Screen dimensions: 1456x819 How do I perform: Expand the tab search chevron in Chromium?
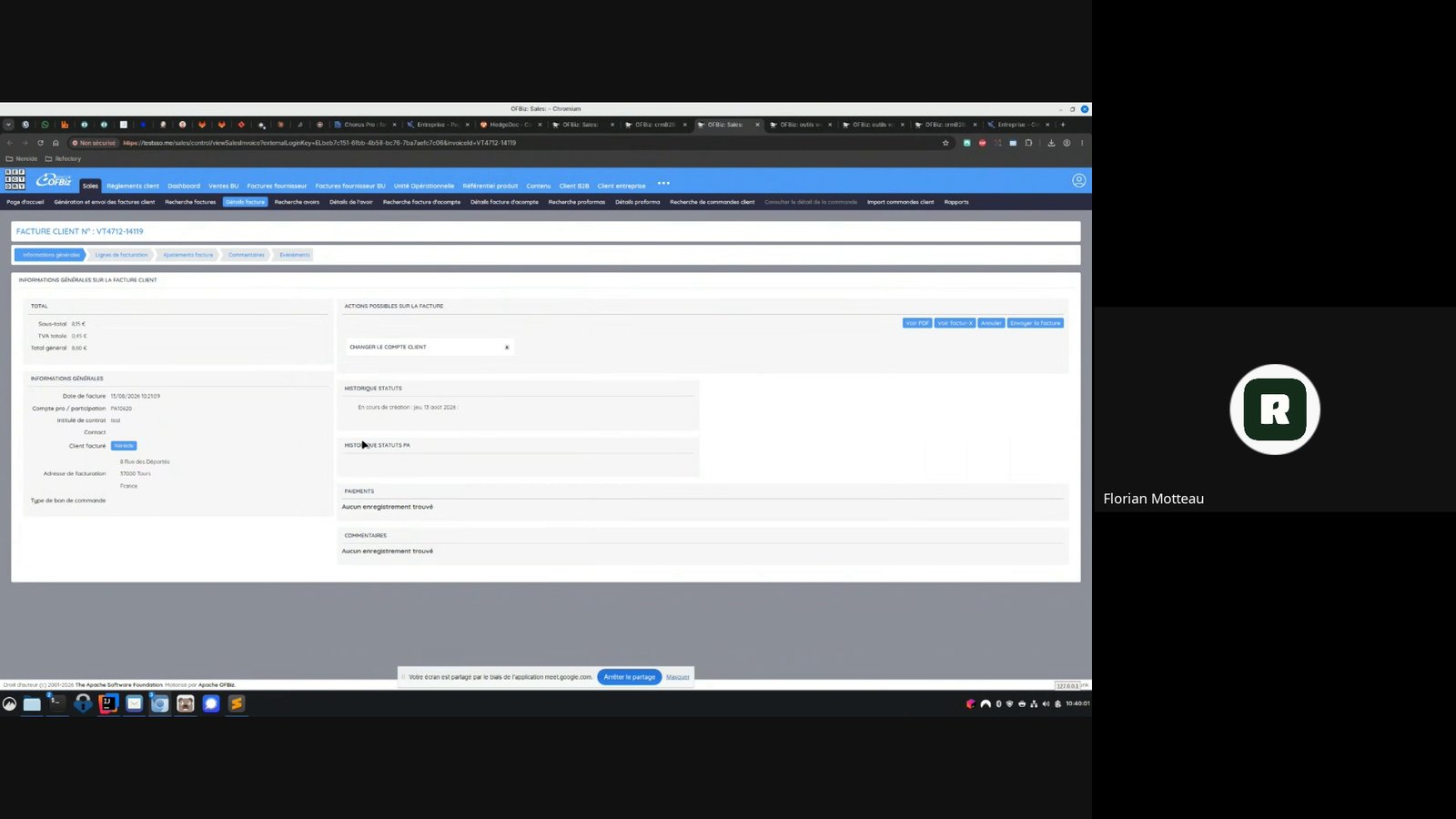pyautogui.click(x=8, y=125)
